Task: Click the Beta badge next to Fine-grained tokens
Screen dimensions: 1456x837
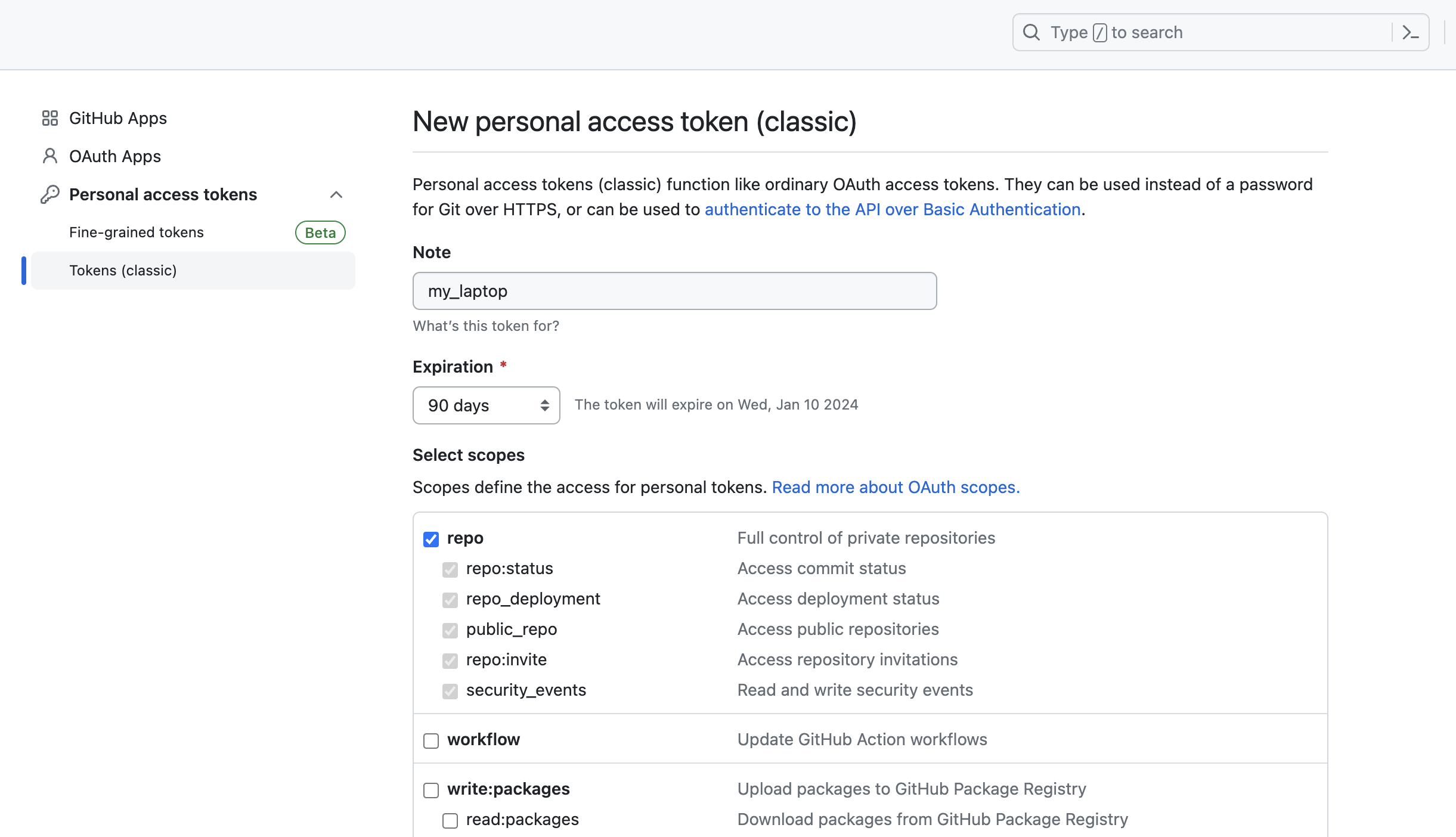Action: (x=320, y=232)
